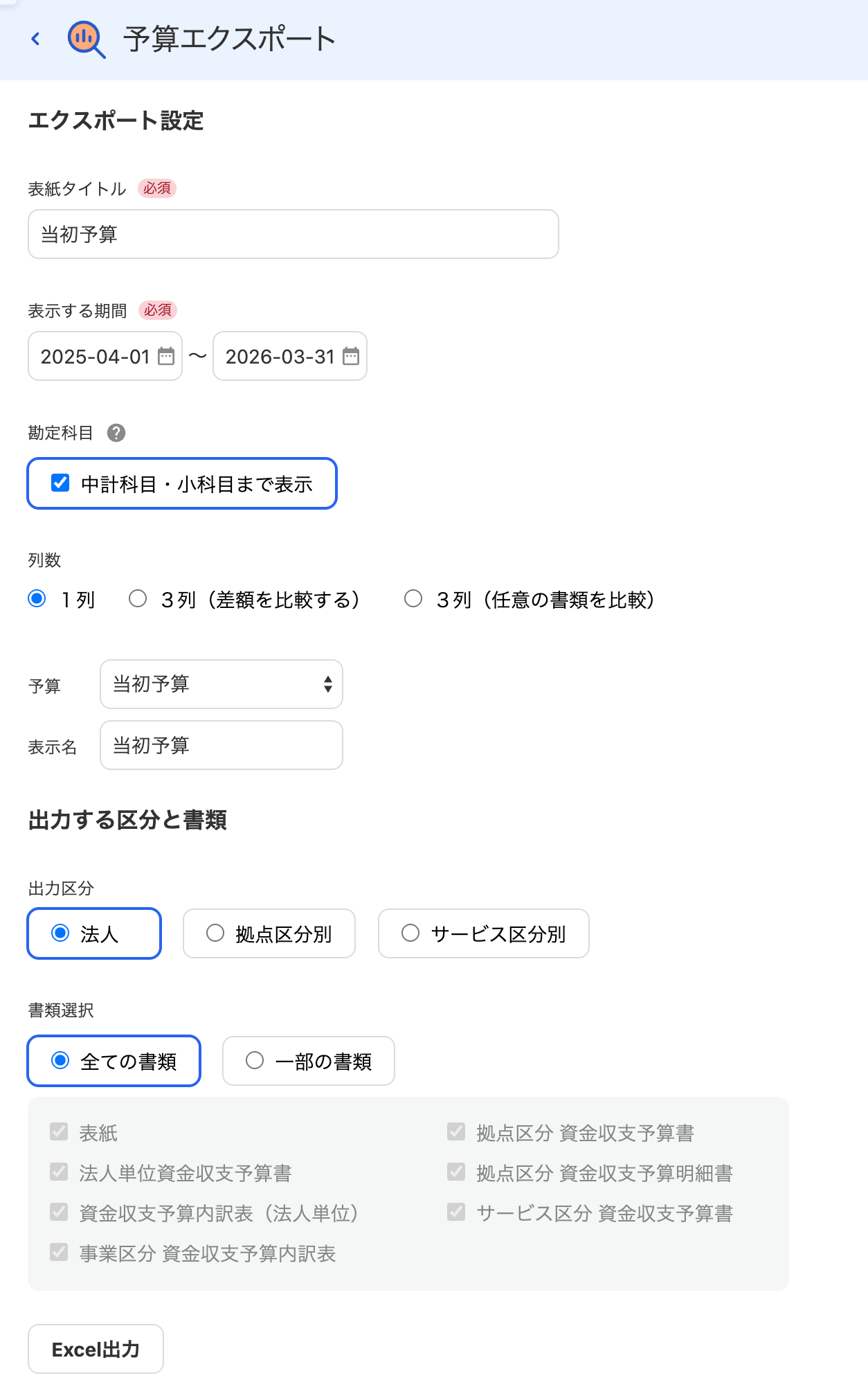The height and width of the screenshot is (1396, 868).
Task: Click the 法人単位資金収支予算書 checkbox
Action: coord(59,1172)
